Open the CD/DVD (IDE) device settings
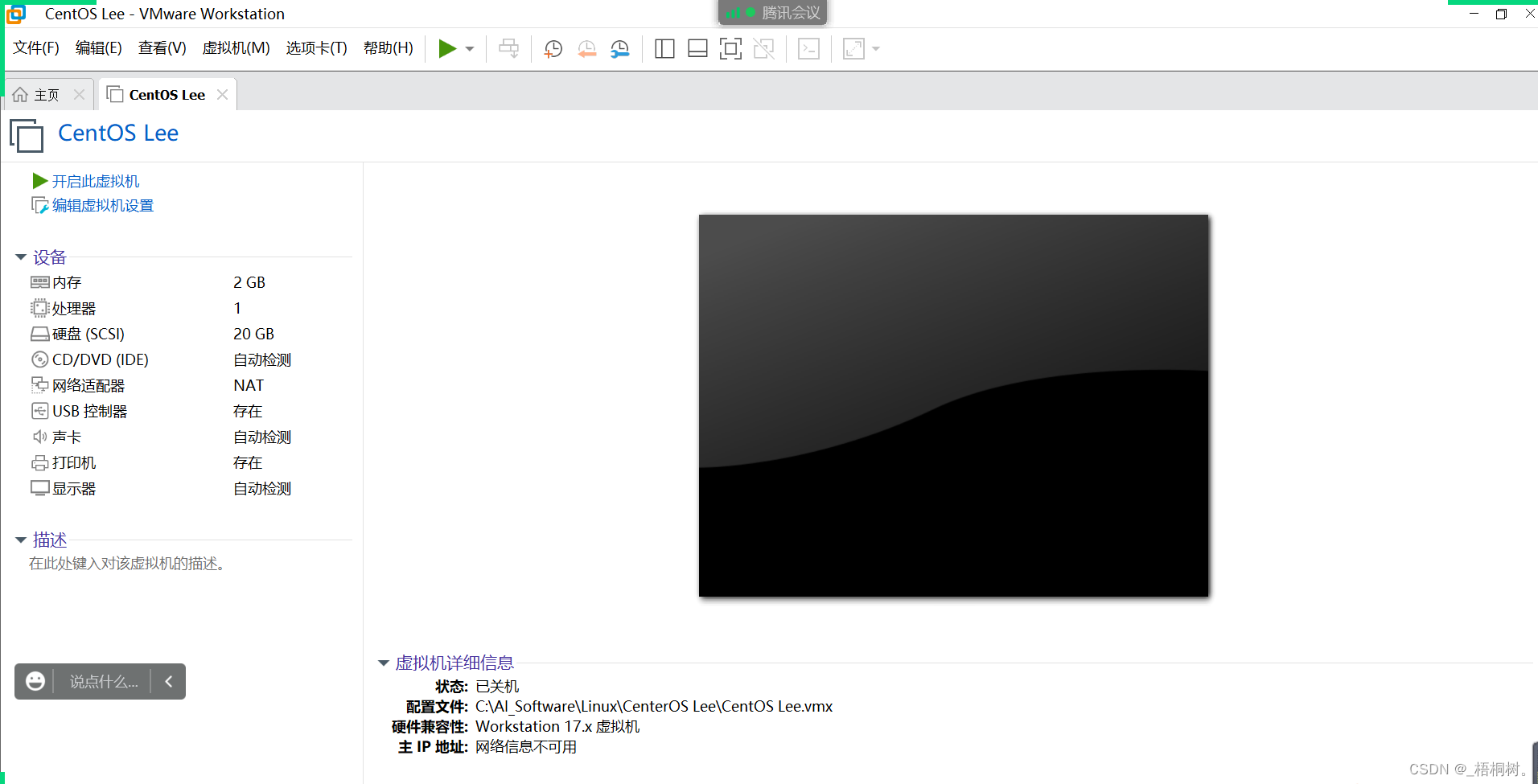 coord(99,359)
